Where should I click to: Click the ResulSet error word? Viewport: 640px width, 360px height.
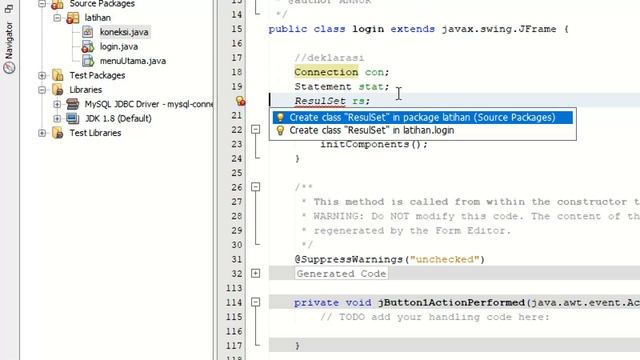(x=320, y=101)
